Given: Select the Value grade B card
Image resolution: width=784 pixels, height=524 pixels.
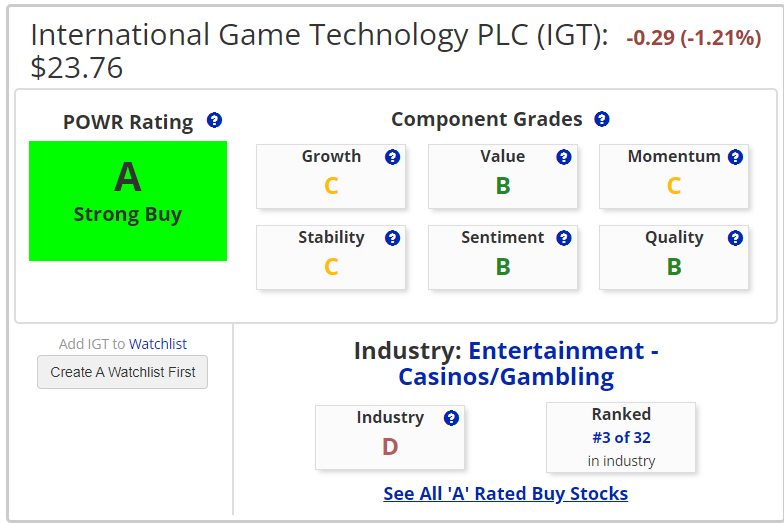Looking at the screenshot, I should point(502,176).
